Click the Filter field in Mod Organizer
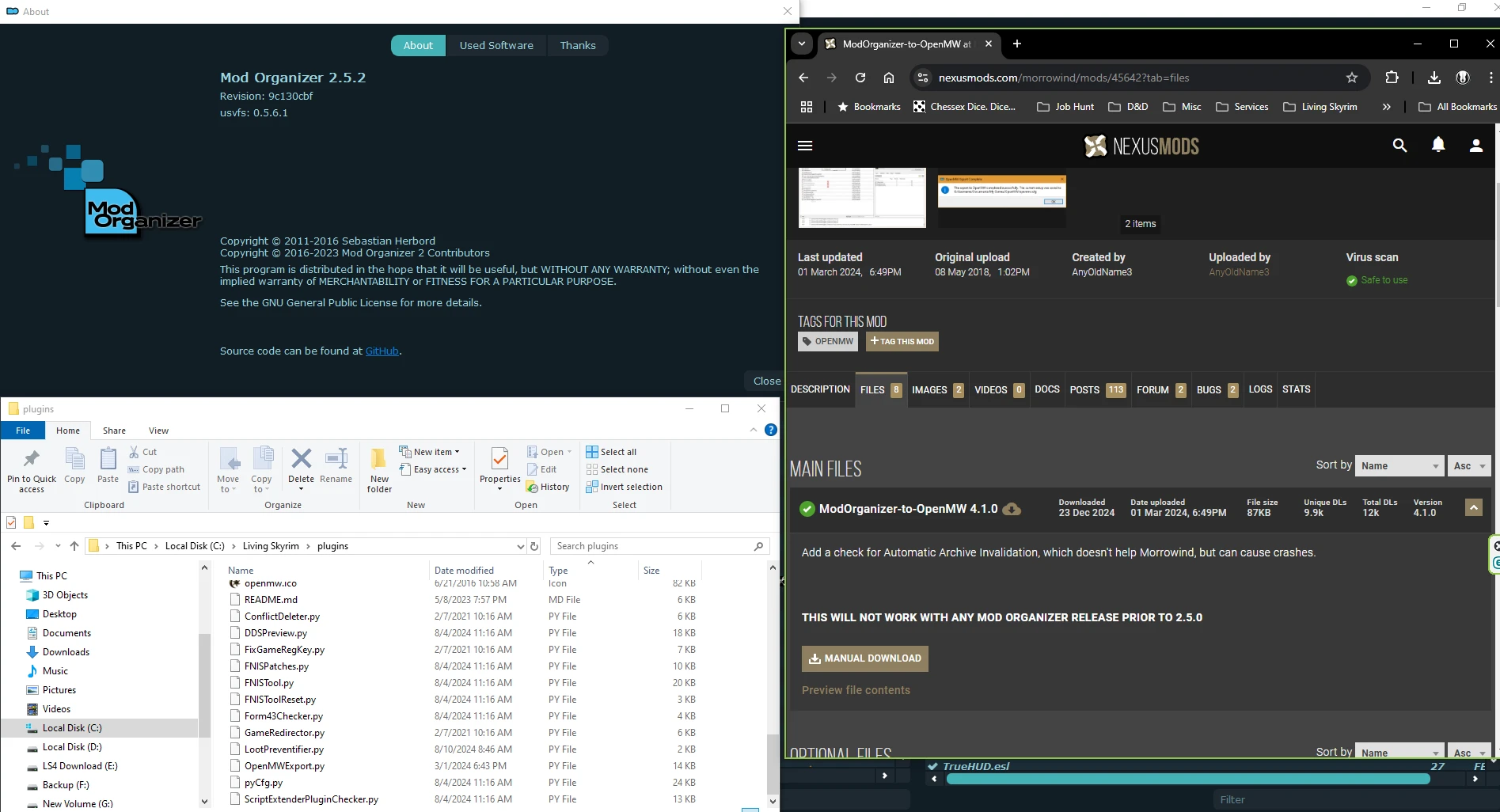 1355,800
